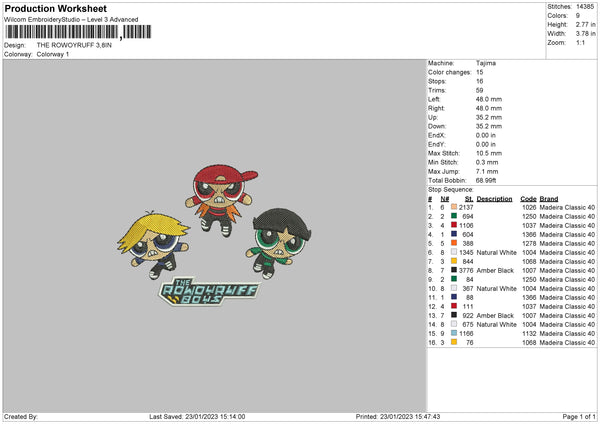Click the black-haired green-eyed character

coord(279,242)
